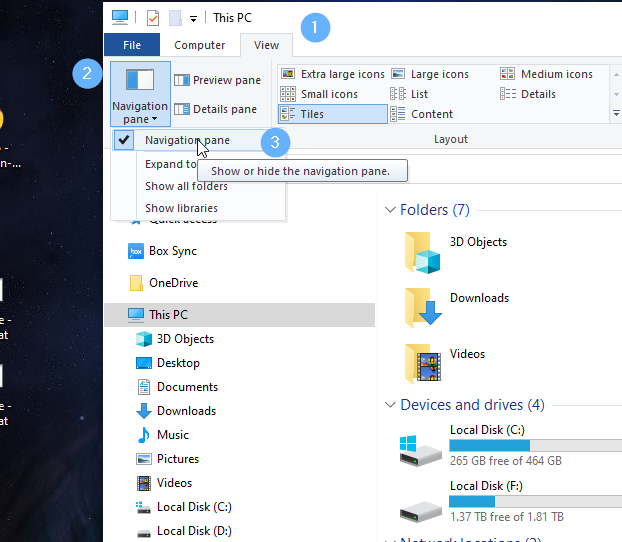Select the Downloads folder tile
Viewport: 622px width, 542px height.
tap(456, 308)
